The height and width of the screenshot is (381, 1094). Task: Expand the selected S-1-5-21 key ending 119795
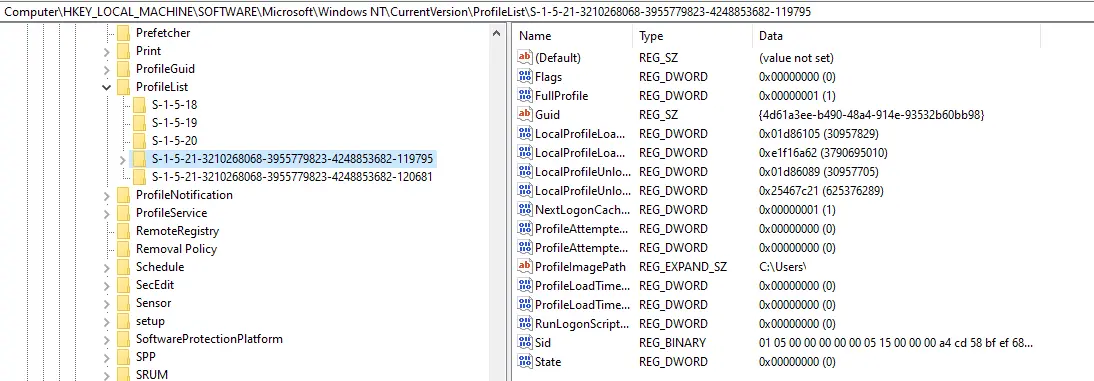coord(123,159)
